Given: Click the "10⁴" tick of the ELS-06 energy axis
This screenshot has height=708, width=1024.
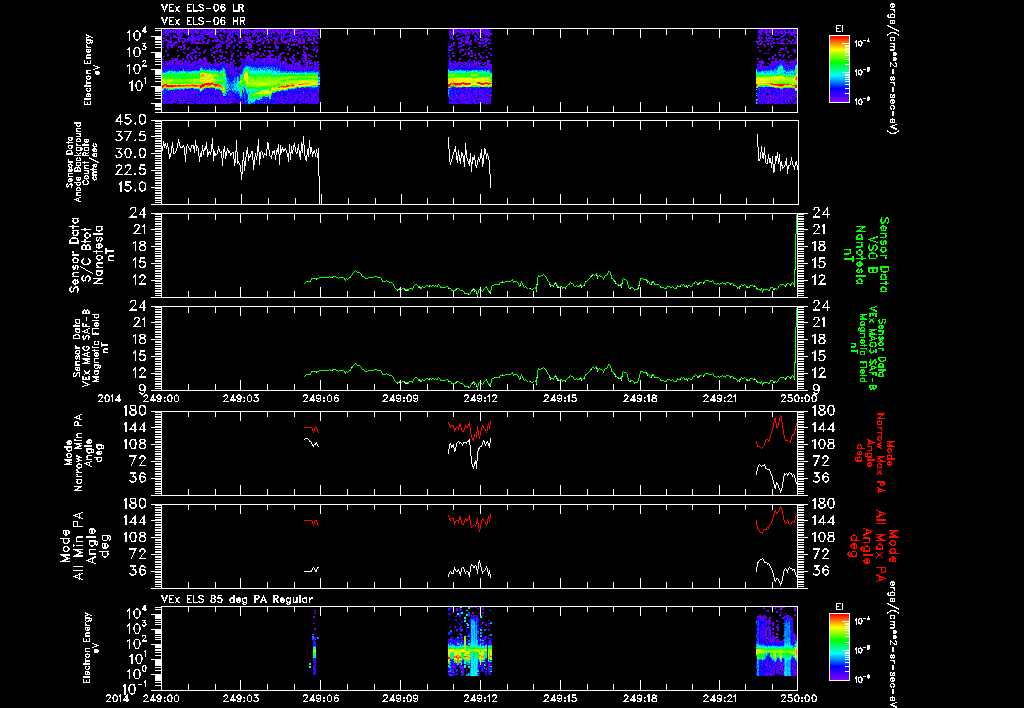Looking at the screenshot, I should (x=139, y=35).
